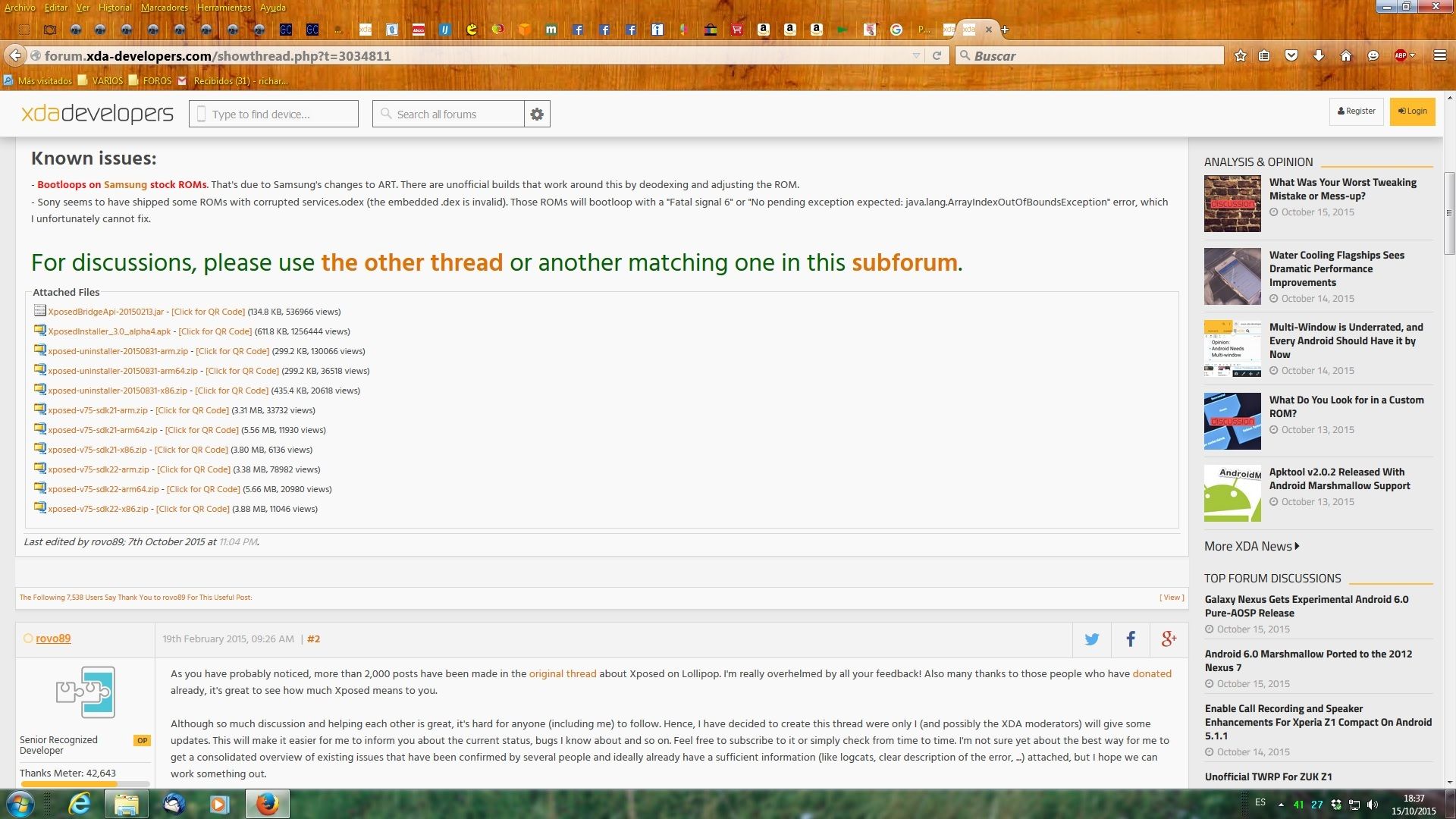Screen dimensions: 1456x819
Task: Go to Firefox home page icon
Action: pyautogui.click(x=1346, y=55)
